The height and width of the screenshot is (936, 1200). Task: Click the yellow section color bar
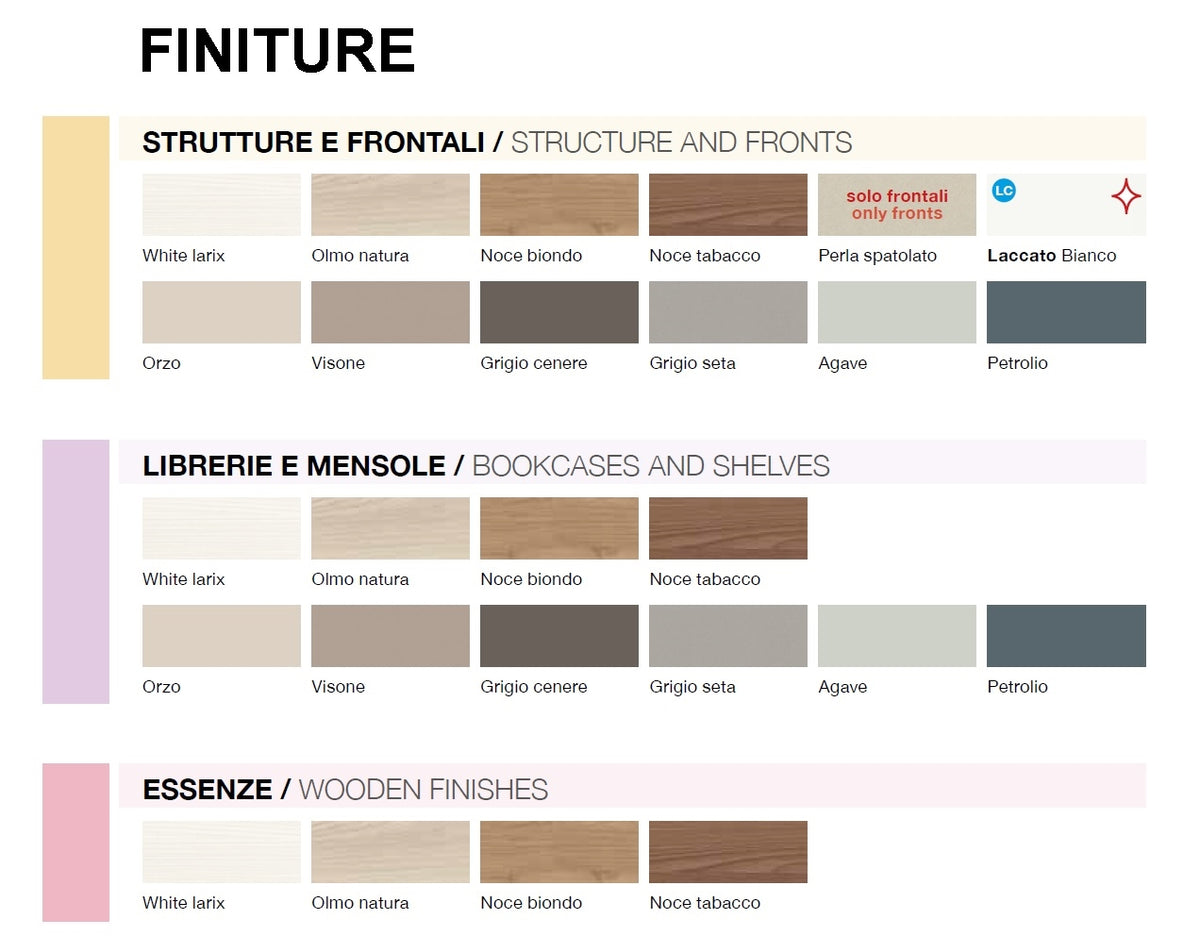pyautogui.click(x=75, y=247)
